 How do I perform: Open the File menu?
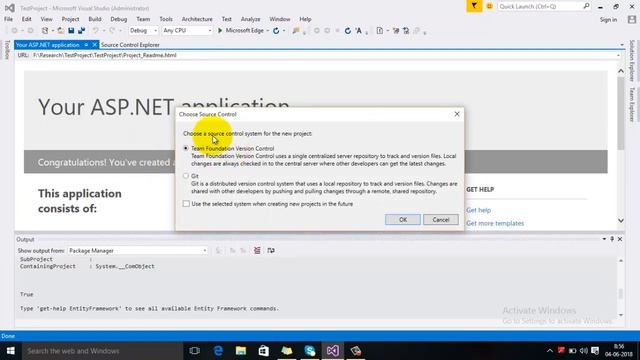tap(8, 19)
